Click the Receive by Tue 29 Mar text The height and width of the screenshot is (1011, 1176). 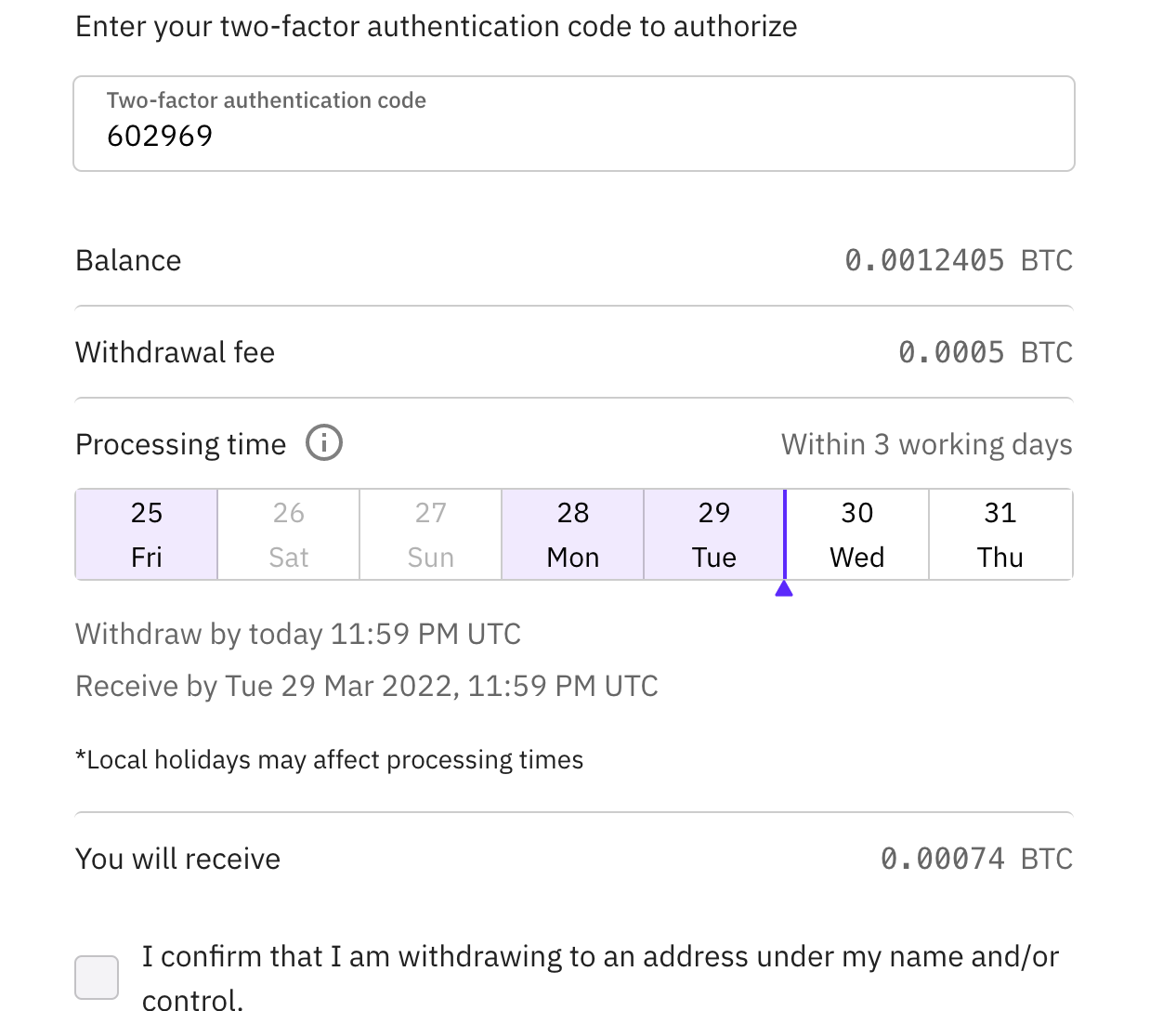pos(367,686)
